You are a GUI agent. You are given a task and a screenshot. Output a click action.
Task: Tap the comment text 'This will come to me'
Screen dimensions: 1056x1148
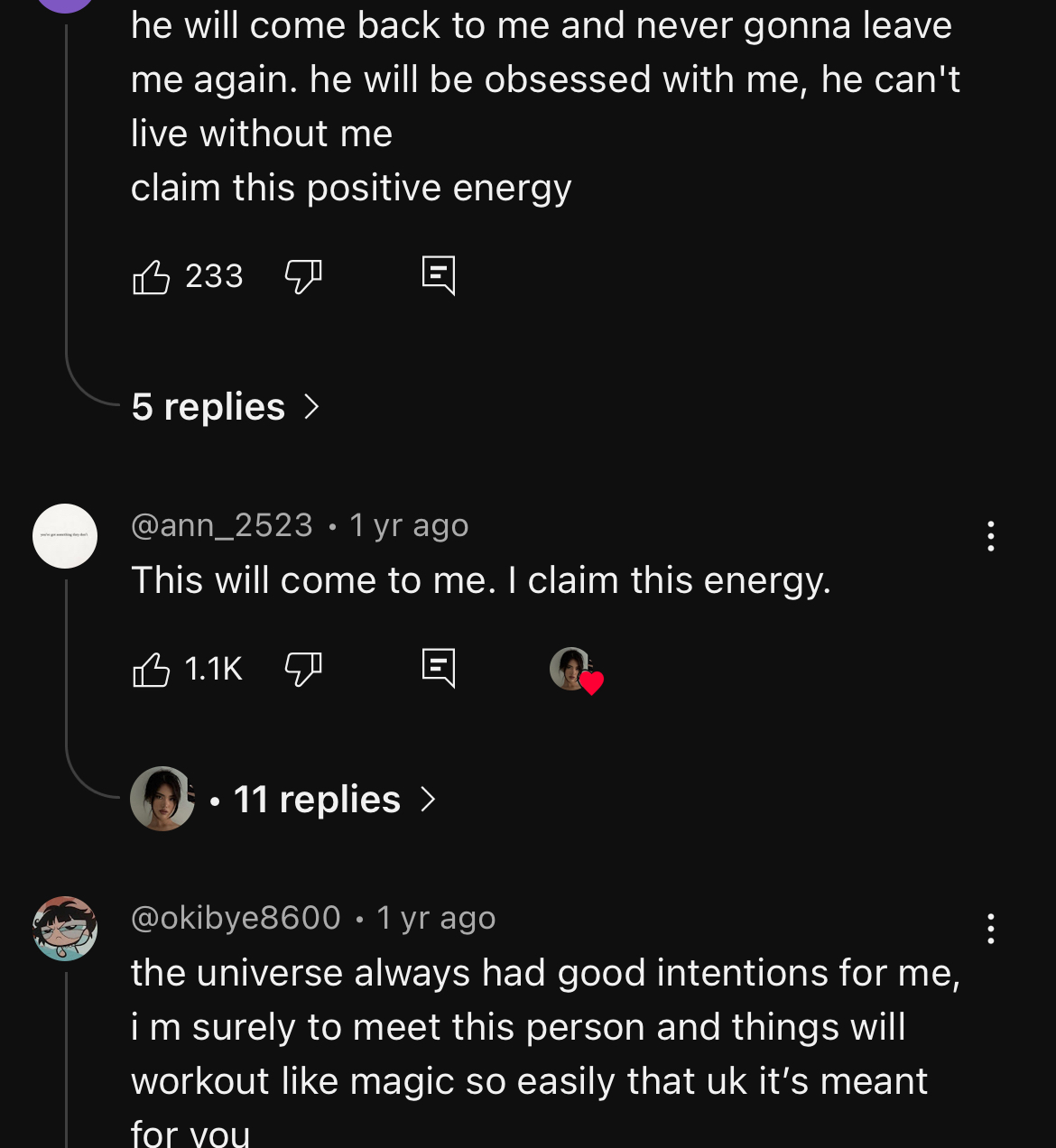tap(313, 580)
